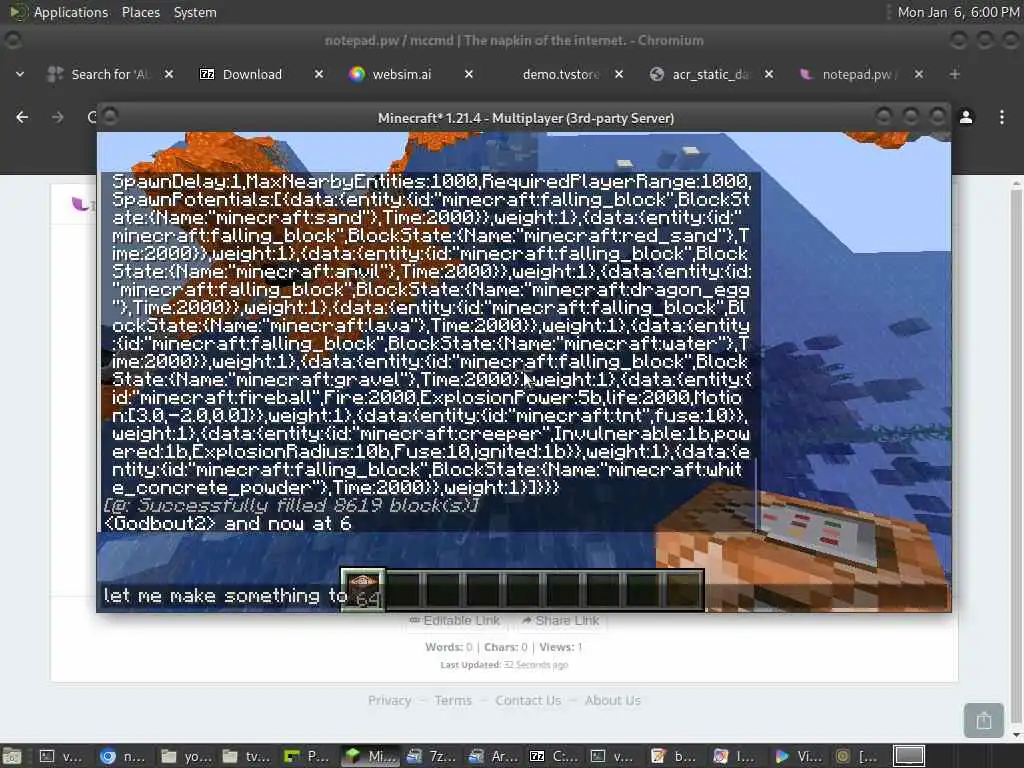
Task: Click the Godbout2 chat message
Action: [227, 523]
